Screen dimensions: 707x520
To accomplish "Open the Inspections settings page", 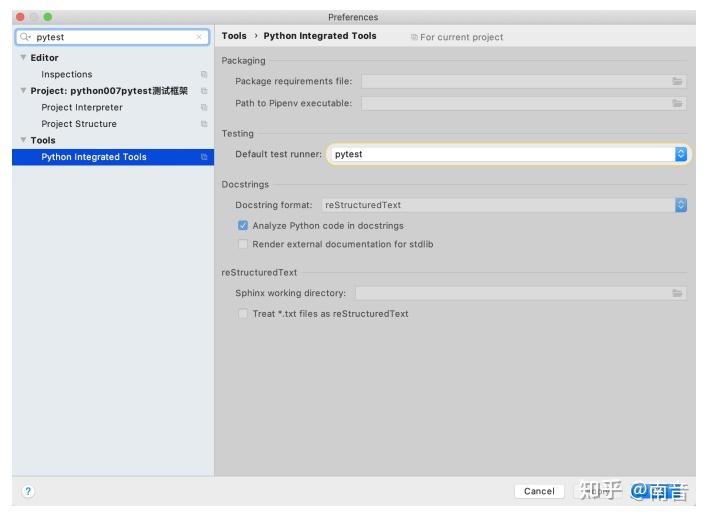I will coord(66,74).
